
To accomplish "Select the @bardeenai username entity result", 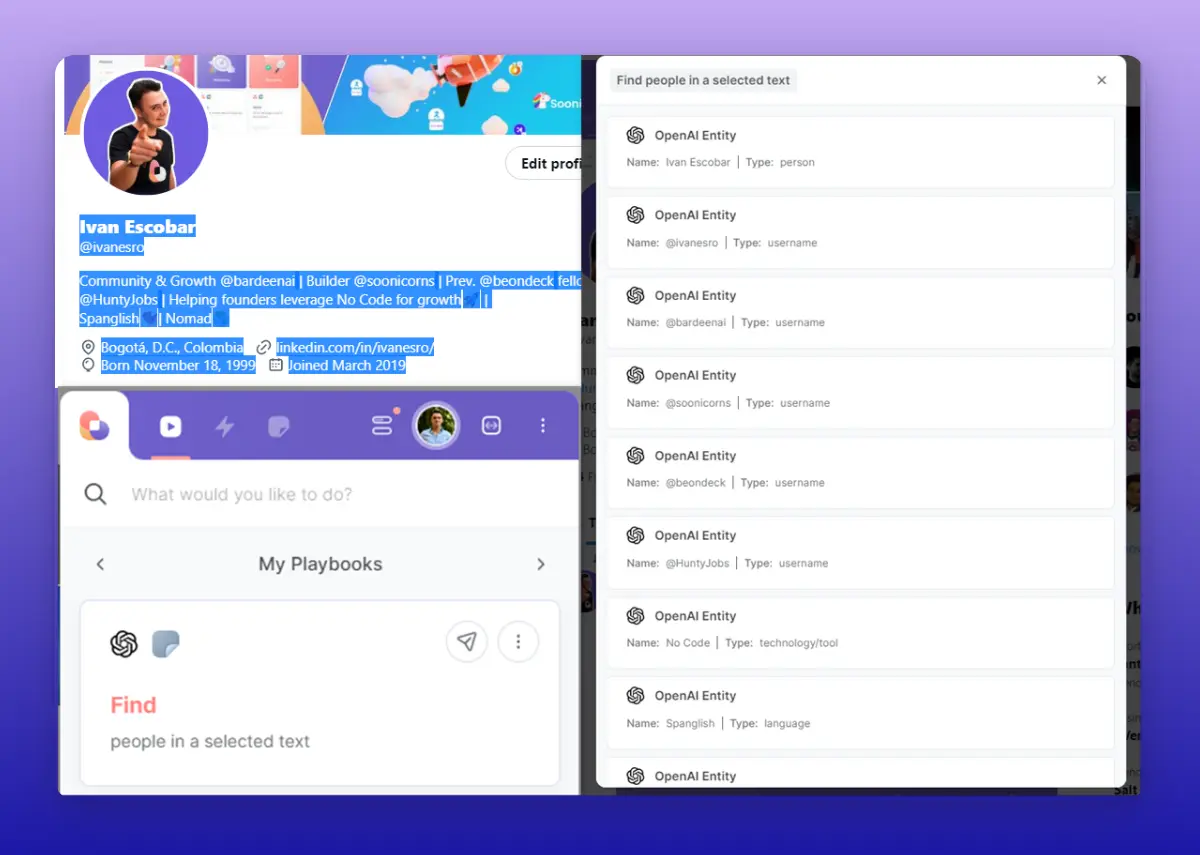I will [860, 312].
